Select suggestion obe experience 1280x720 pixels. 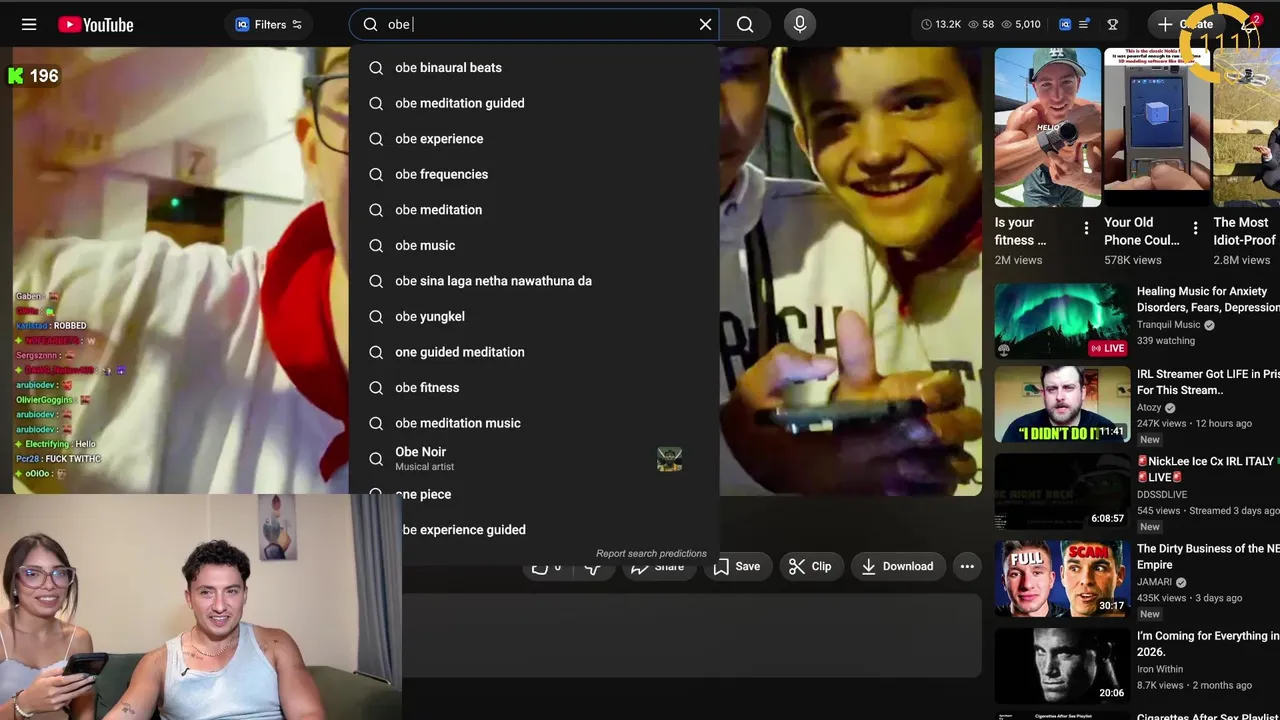pyautogui.click(x=534, y=139)
